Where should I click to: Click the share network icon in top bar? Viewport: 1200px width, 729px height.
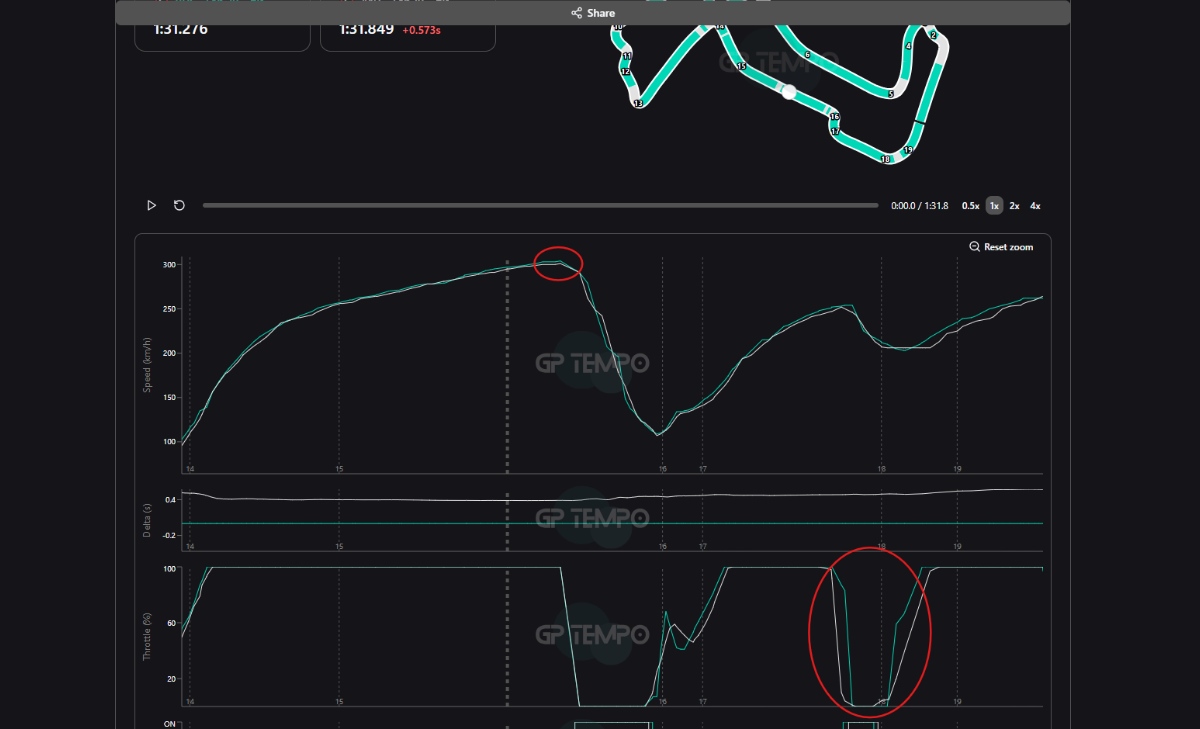[576, 13]
